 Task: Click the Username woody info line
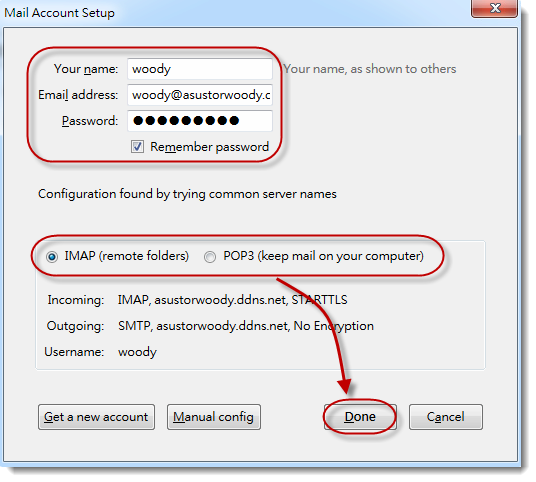click(100, 352)
